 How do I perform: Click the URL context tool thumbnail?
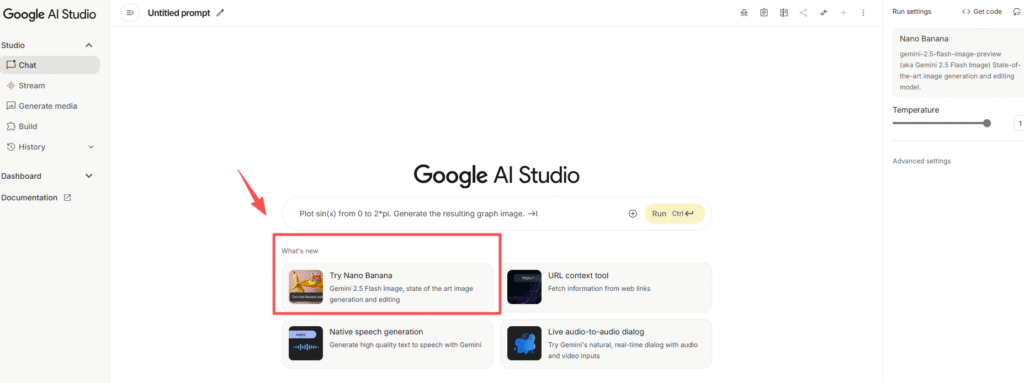524,287
